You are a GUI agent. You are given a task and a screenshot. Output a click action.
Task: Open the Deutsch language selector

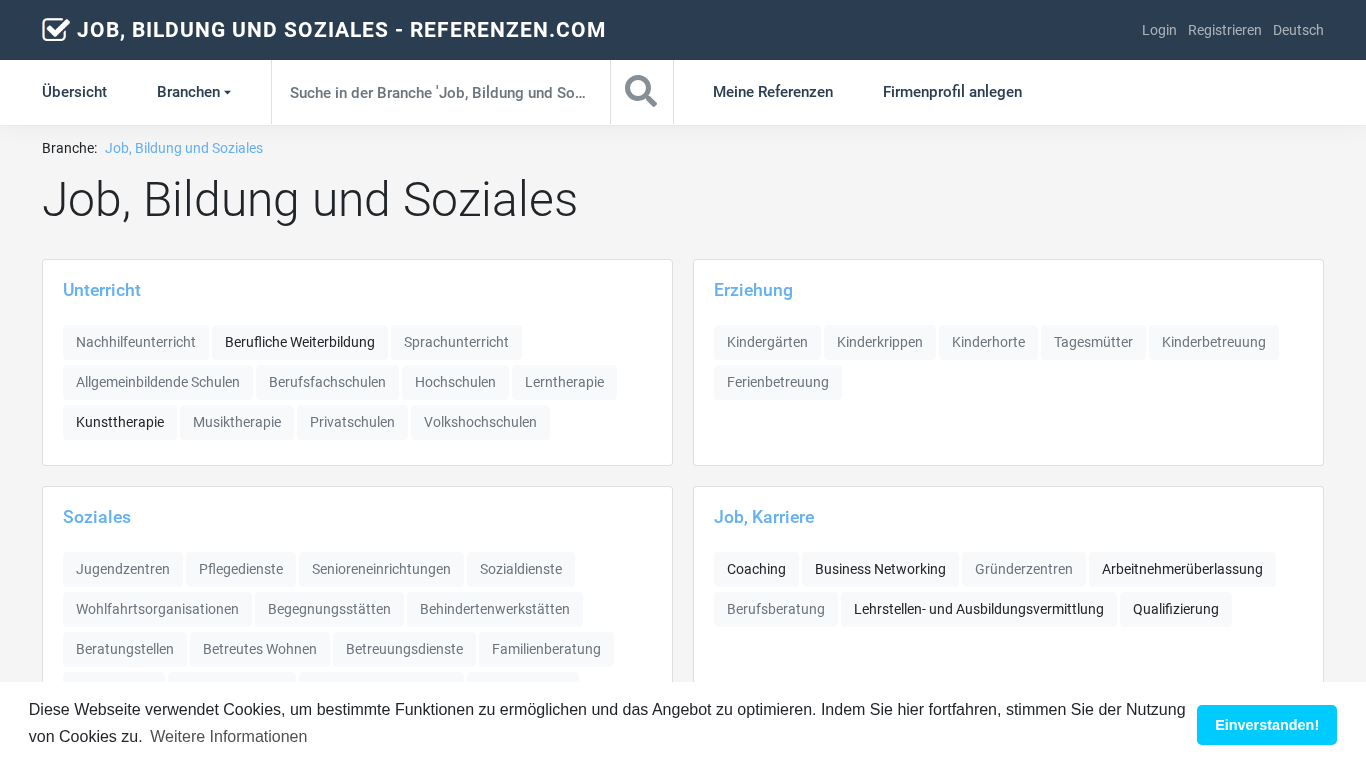tap(1298, 30)
